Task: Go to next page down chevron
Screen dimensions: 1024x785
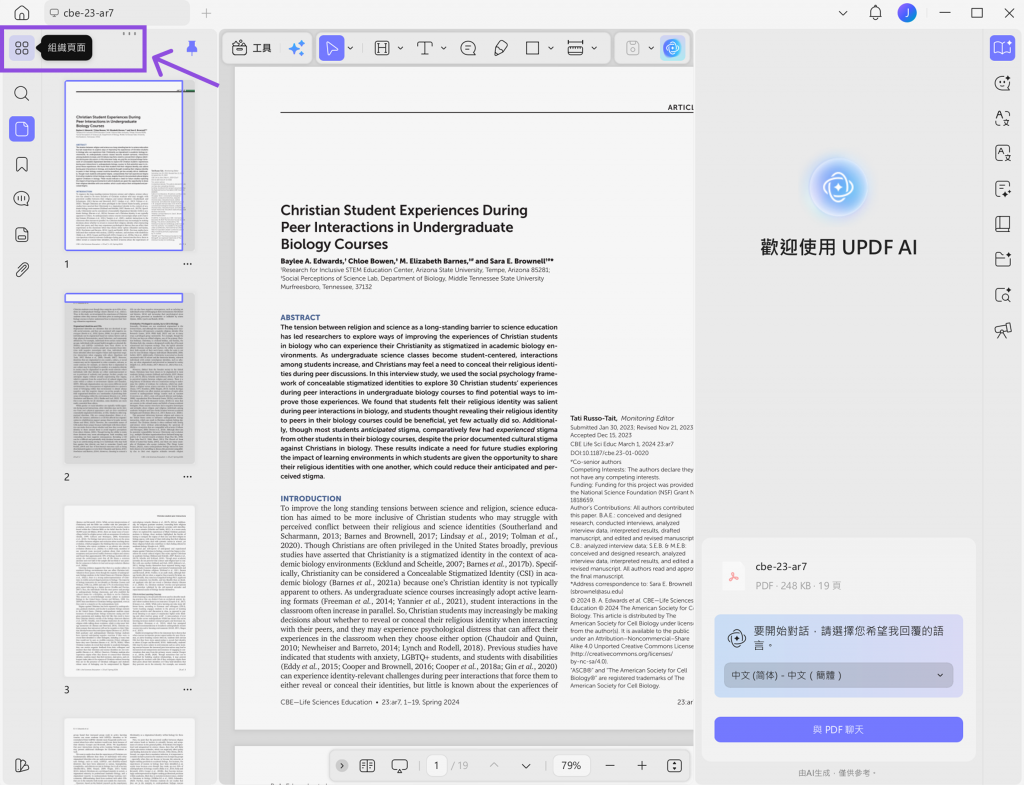Action: pos(526,765)
